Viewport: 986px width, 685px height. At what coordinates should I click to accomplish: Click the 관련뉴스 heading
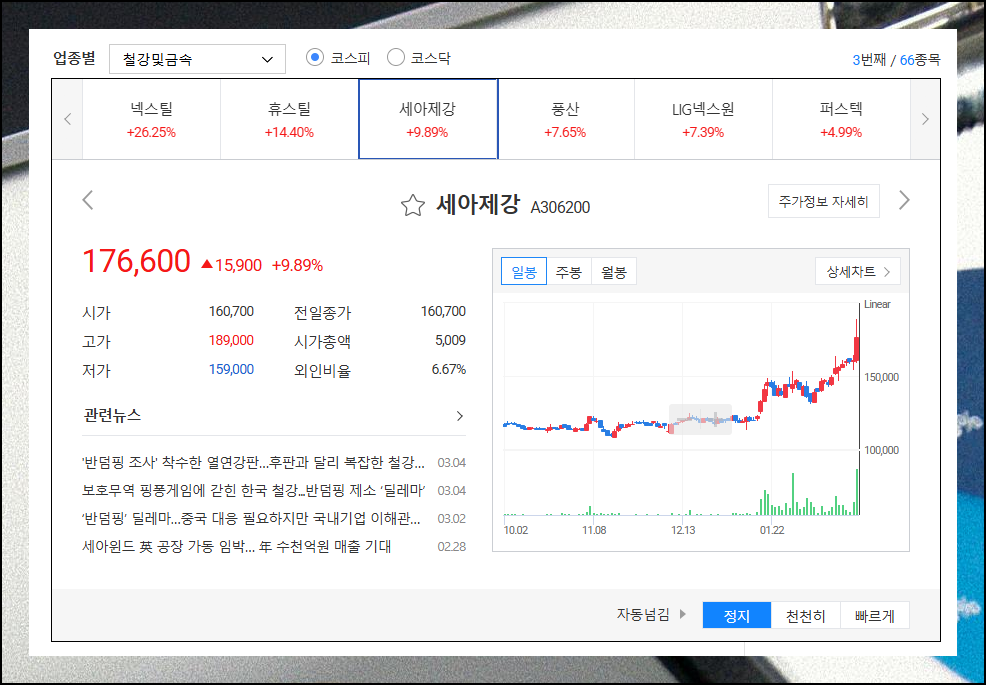point(112,415)
